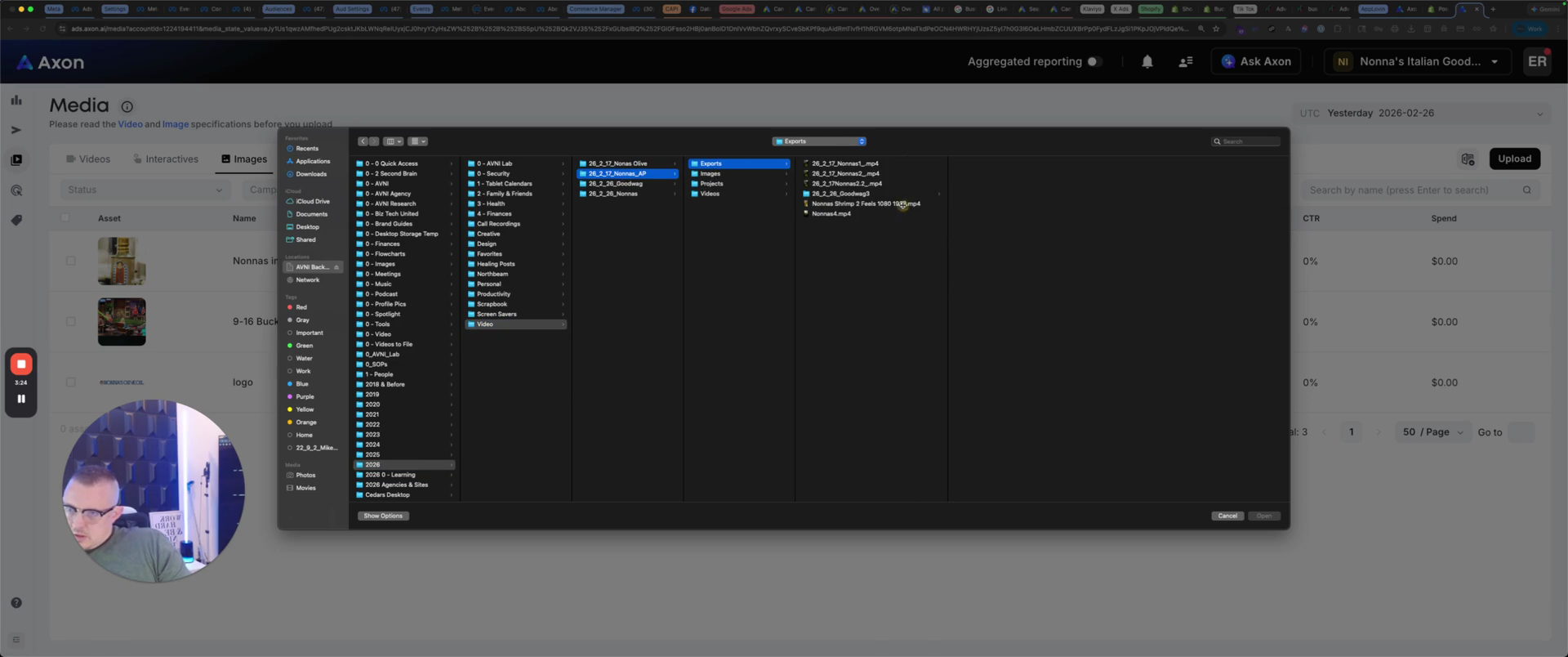1568x657 pixels.
Task: Open the 50 / Page dropdown
Action: tap(1433, 432)
